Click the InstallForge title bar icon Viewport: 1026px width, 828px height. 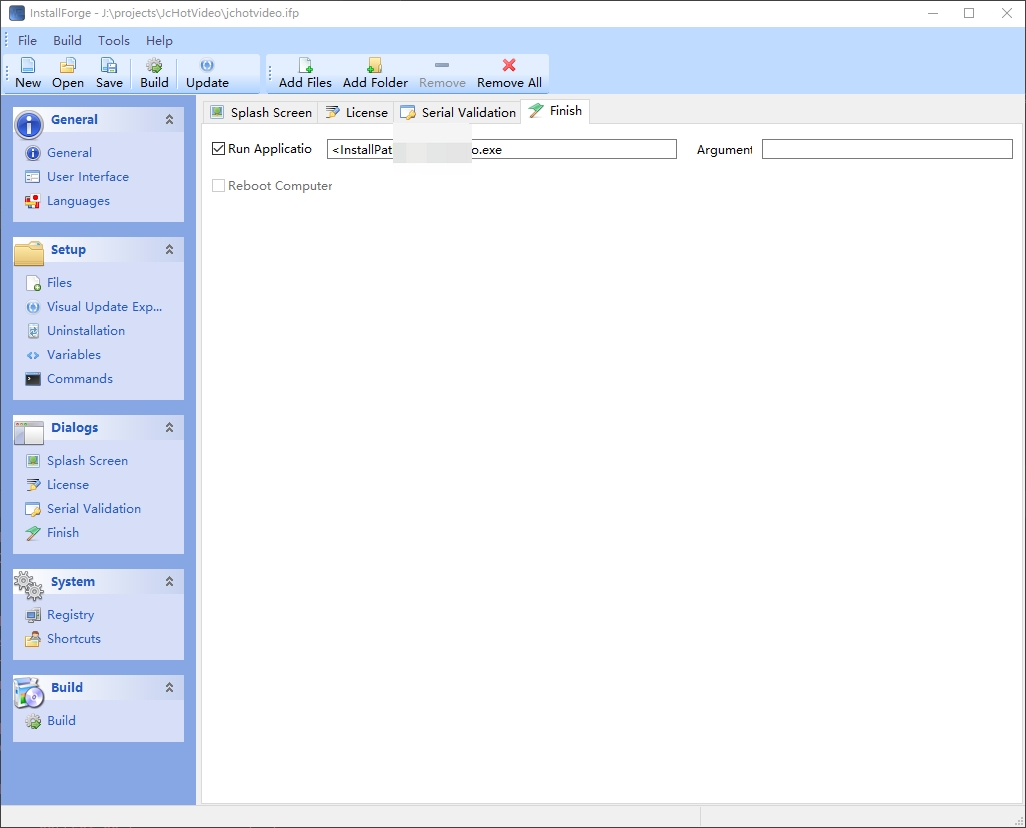(16, 13)
